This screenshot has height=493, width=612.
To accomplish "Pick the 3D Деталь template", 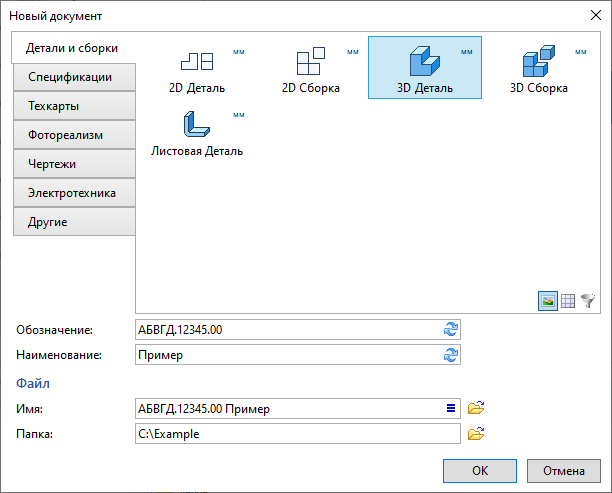I will (425, 62).
